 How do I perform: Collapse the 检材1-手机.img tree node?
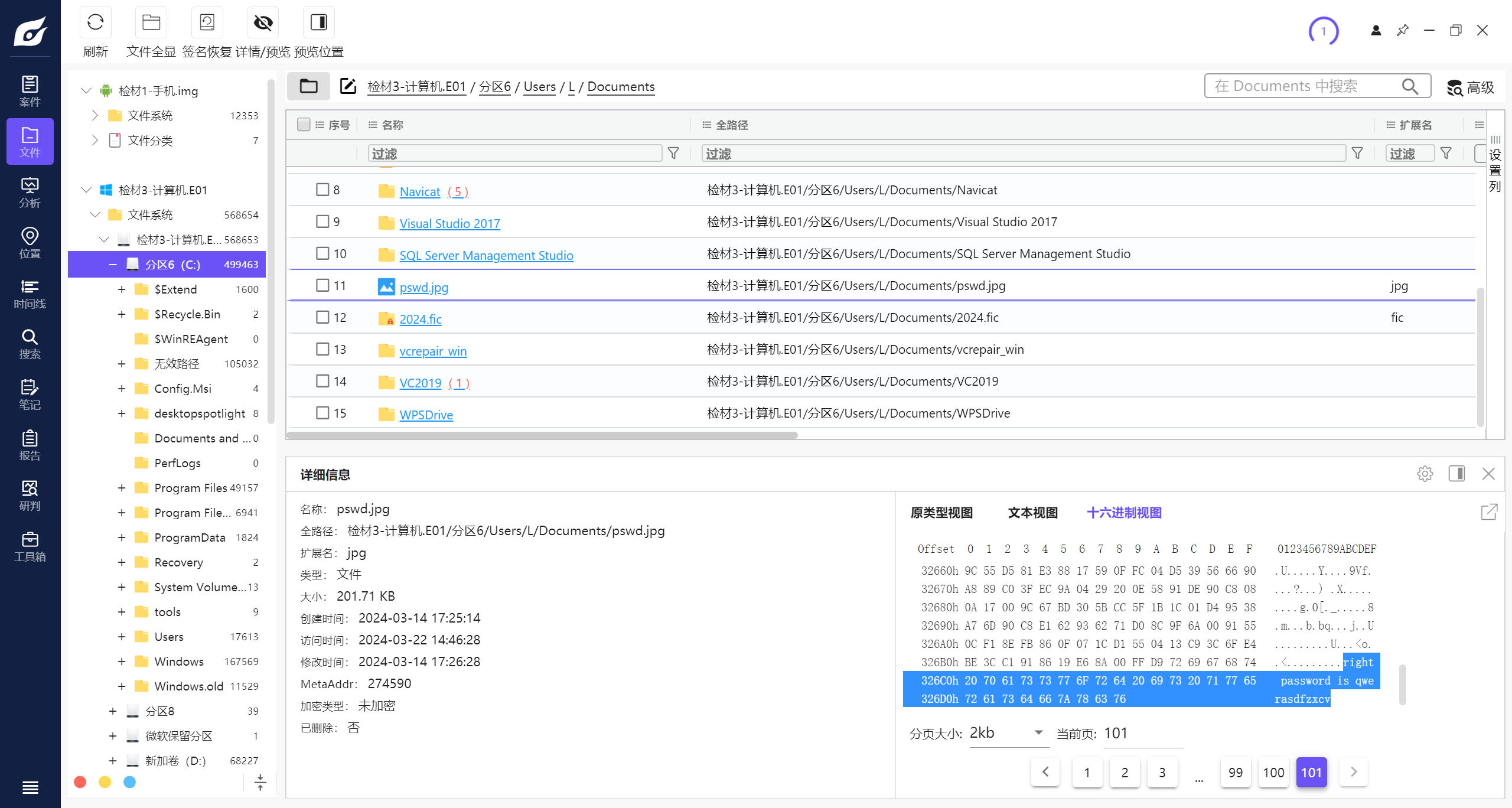click(x=86, y=90)
